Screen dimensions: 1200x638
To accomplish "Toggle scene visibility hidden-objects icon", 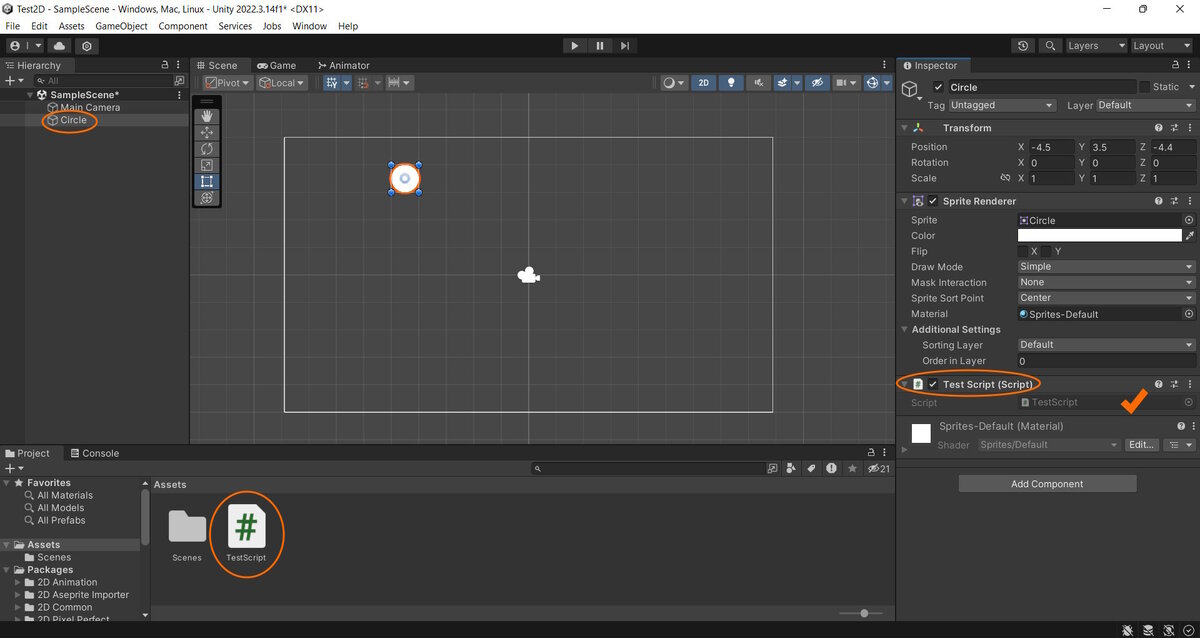I will 817,83.
